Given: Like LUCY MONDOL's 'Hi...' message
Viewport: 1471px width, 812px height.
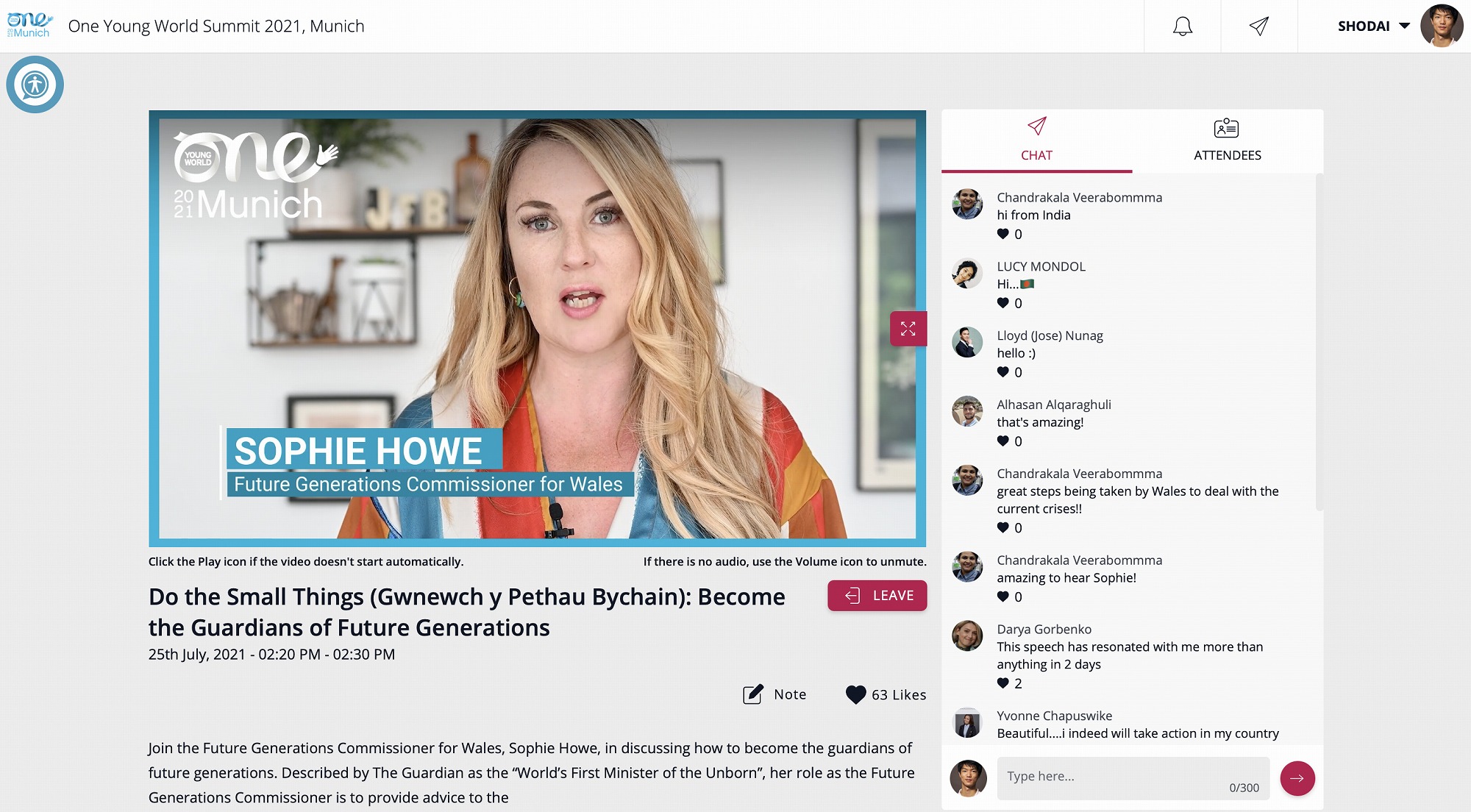Looking at the screenshot, I should [x=1002, y=303].
